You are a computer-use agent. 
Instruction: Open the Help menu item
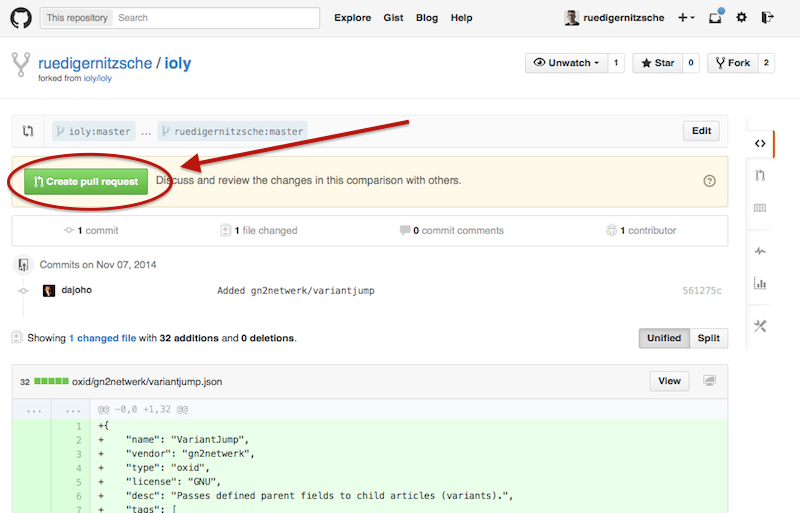pyautogui.click(x=461, y=18)
